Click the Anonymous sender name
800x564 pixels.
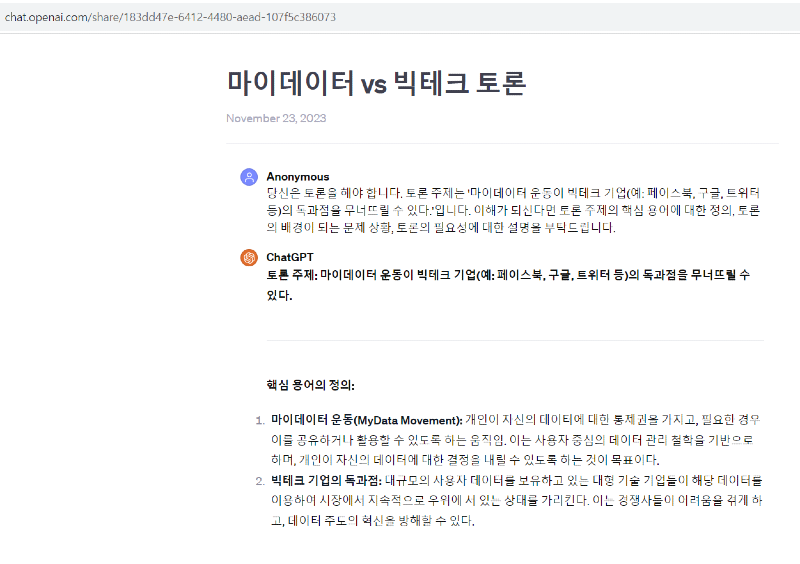(x=297, y=177)
